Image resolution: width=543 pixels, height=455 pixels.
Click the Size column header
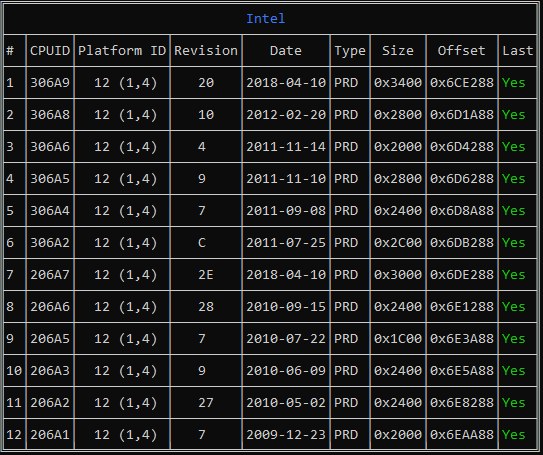coord(398,51)
